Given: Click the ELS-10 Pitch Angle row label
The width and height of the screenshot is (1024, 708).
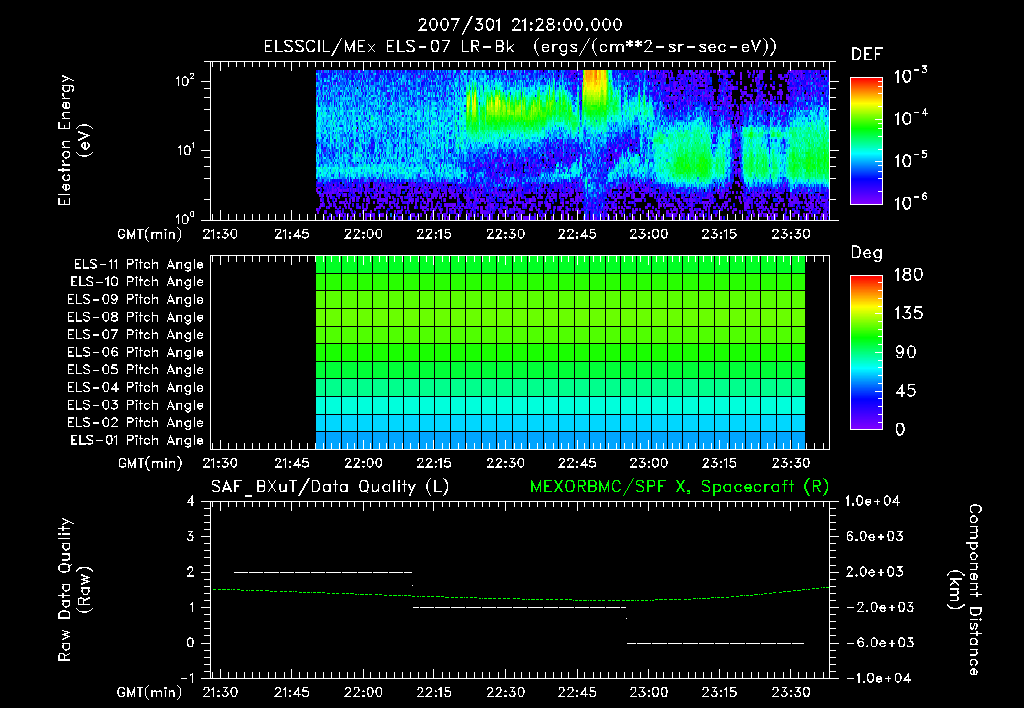Looking at the screenshot, I should pyautogui.click(x=137, y=282).
